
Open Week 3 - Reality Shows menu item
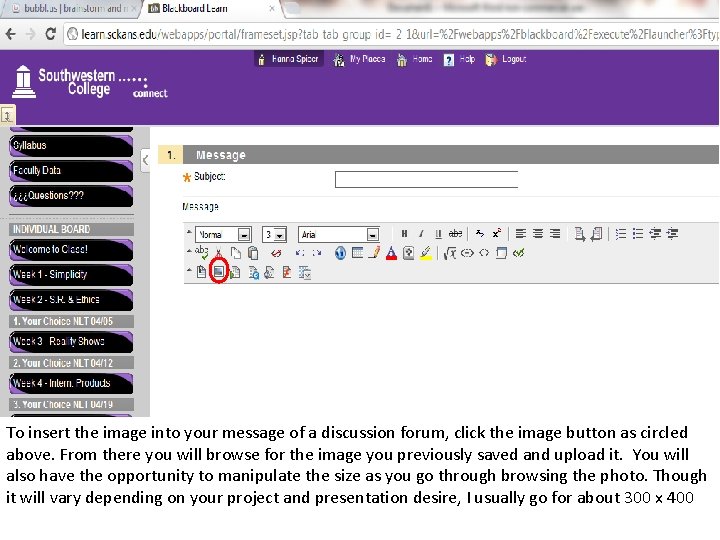point(71,342)
